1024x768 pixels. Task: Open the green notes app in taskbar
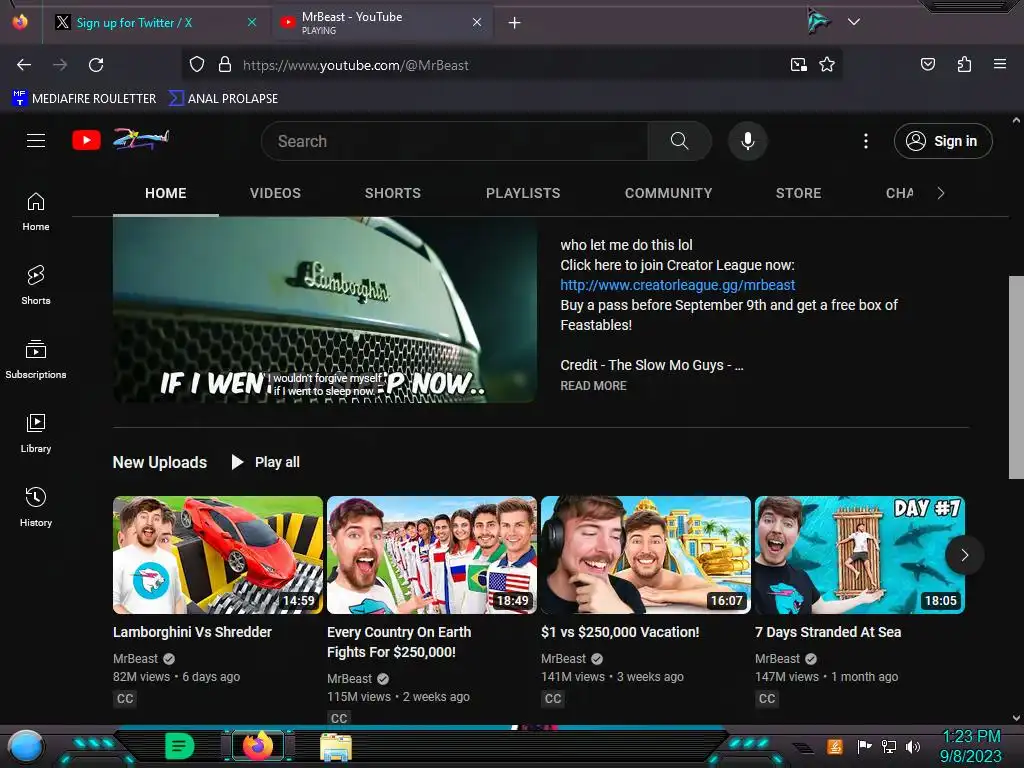(179, 746)
